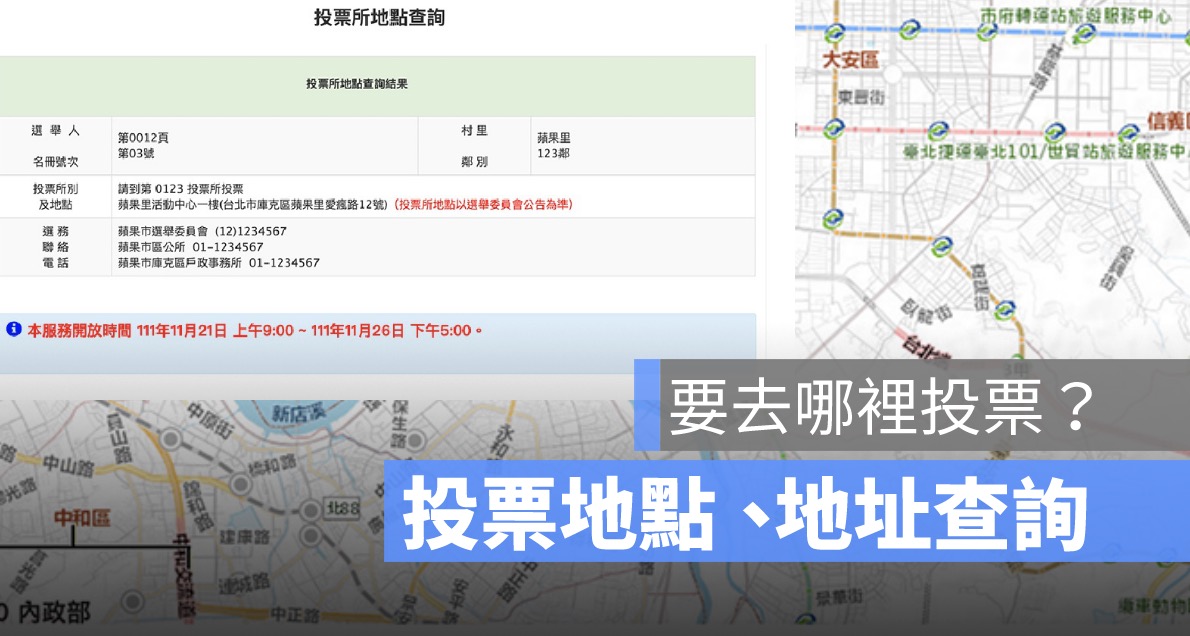This screenshot has width=1190, height=636.
Task: Click the 新店溪 river label on the lower map
Action: [x=298, y=414]
